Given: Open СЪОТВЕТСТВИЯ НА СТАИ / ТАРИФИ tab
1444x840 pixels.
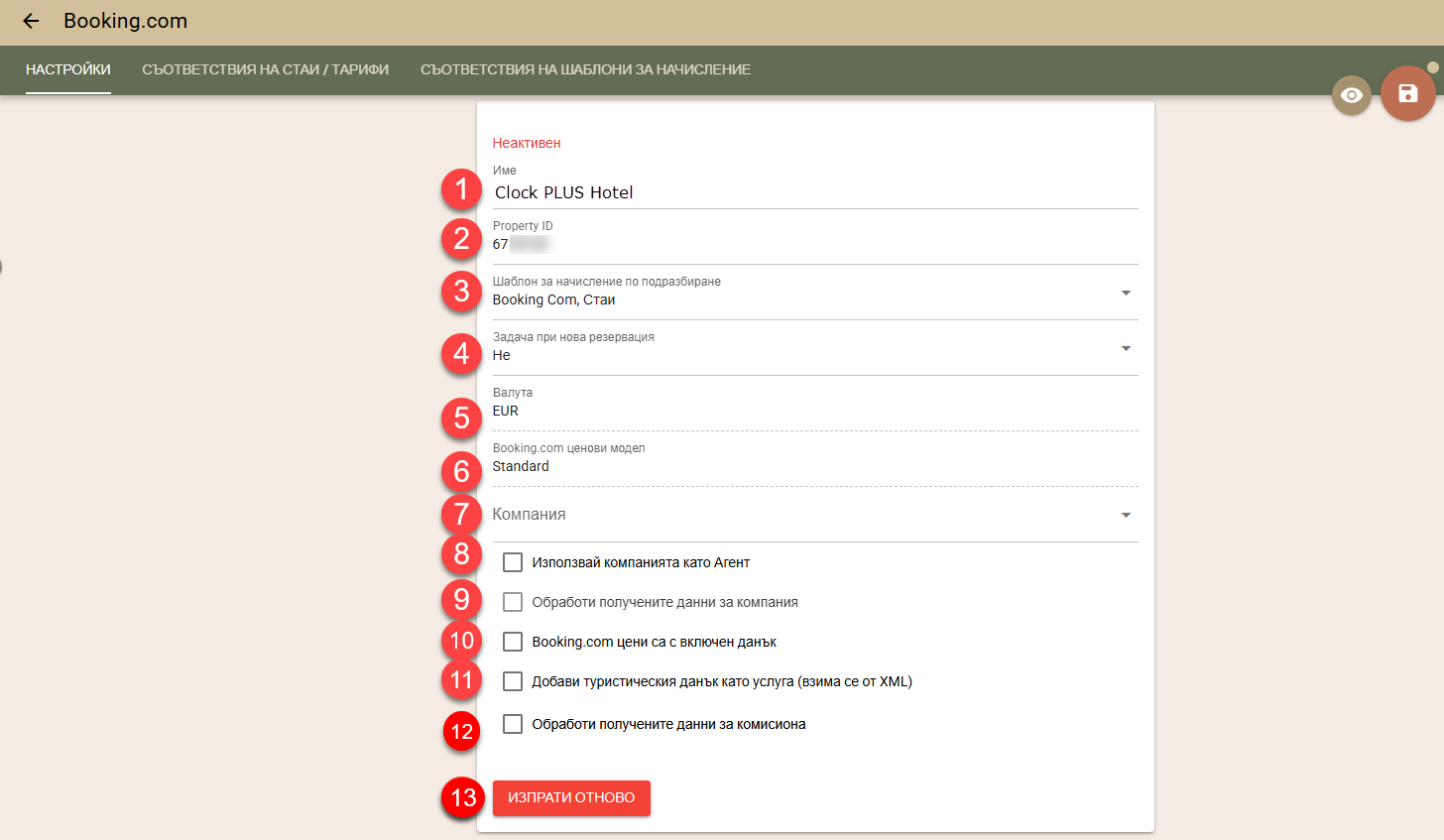Looking at the screenshot, I should coord(266,69).
